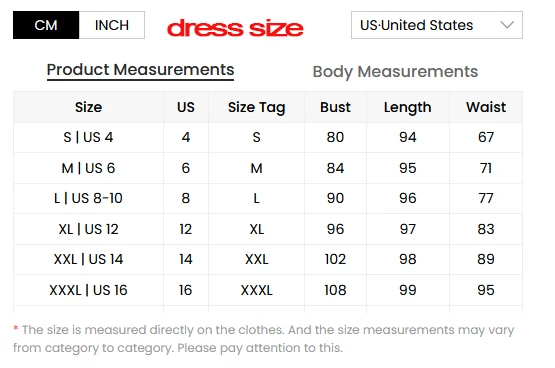Select the XXXL | US 16 row
This screenshot has width=555, height=368.
click(x=268, y=291)
